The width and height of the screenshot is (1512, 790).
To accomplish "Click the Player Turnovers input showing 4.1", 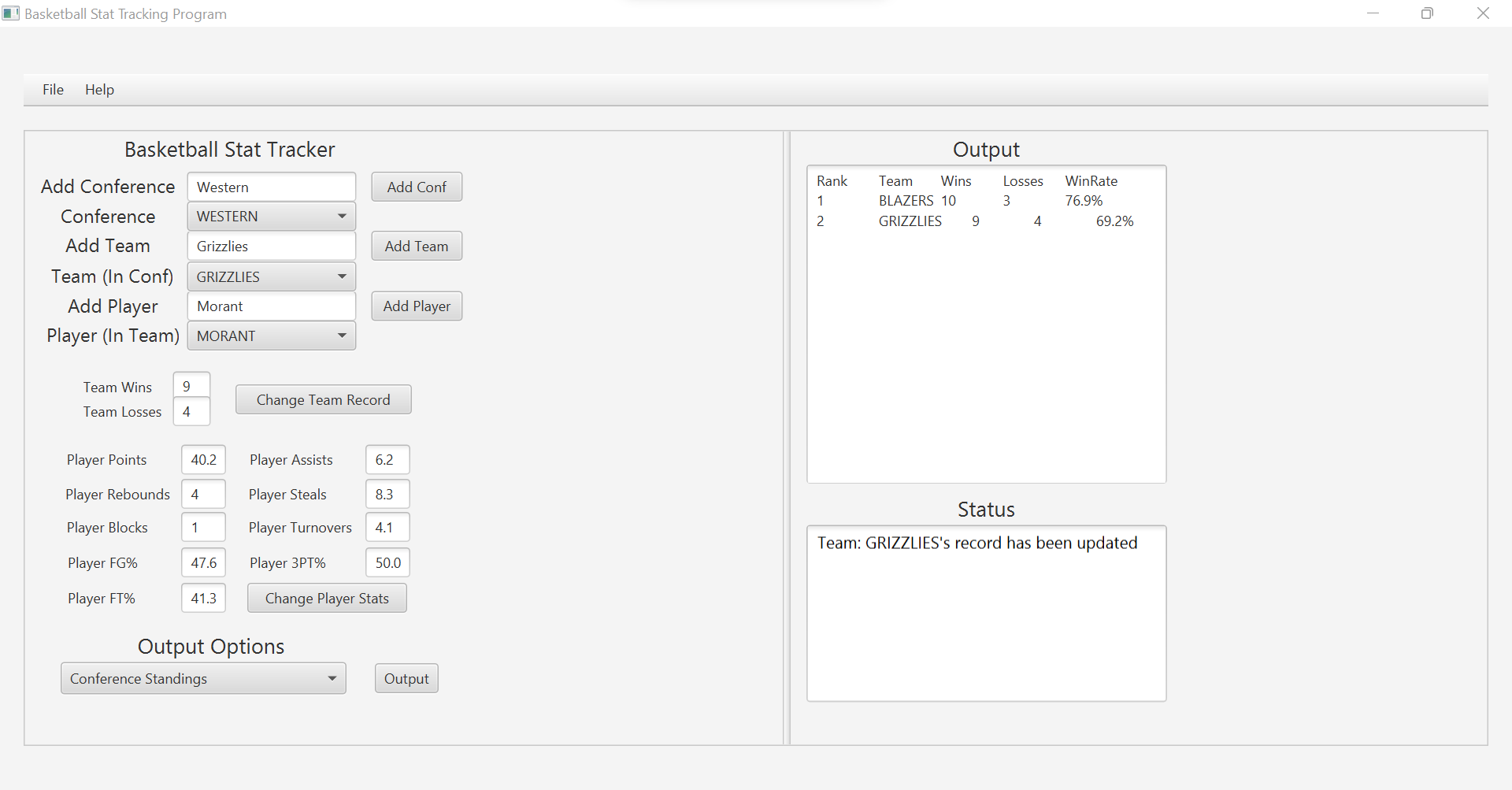I will 387,527.
